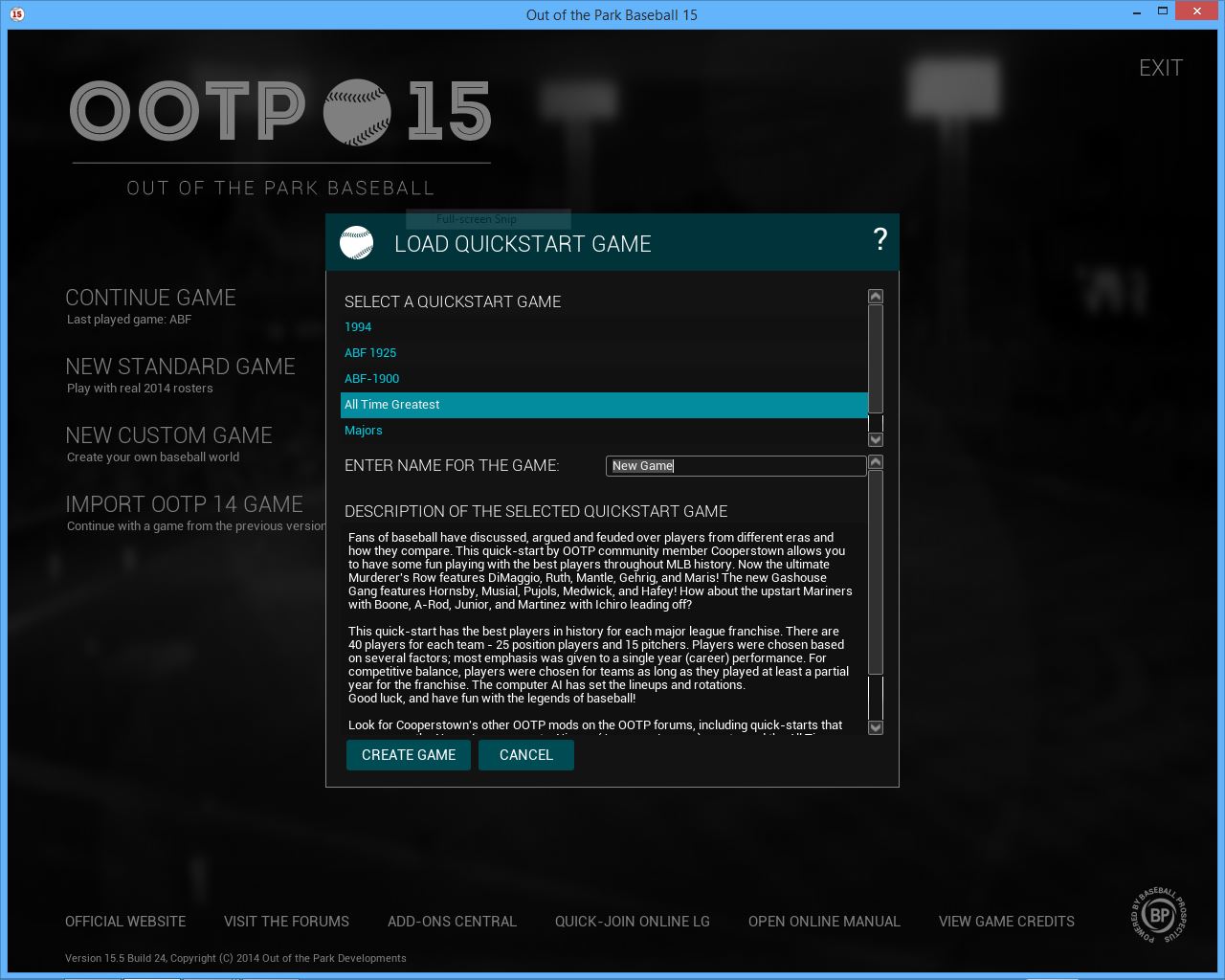Click the OOTP 15 app icon in title bar
The image size is (1225, 980).
click(x=17, y=14)
